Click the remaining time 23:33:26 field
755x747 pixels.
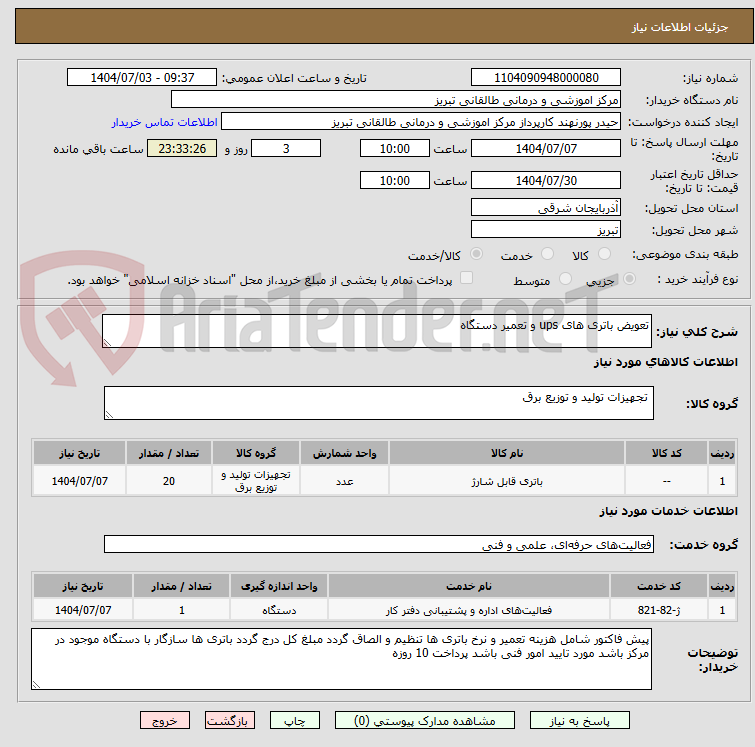click(x=182, y=148)
